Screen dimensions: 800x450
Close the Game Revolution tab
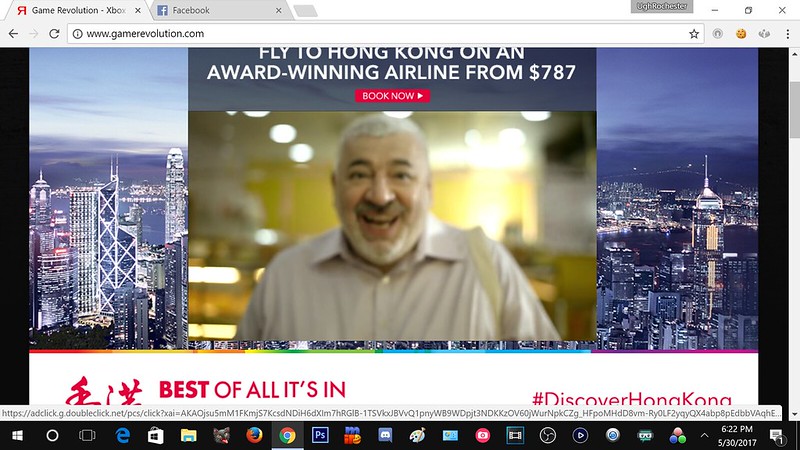(137, 10)
